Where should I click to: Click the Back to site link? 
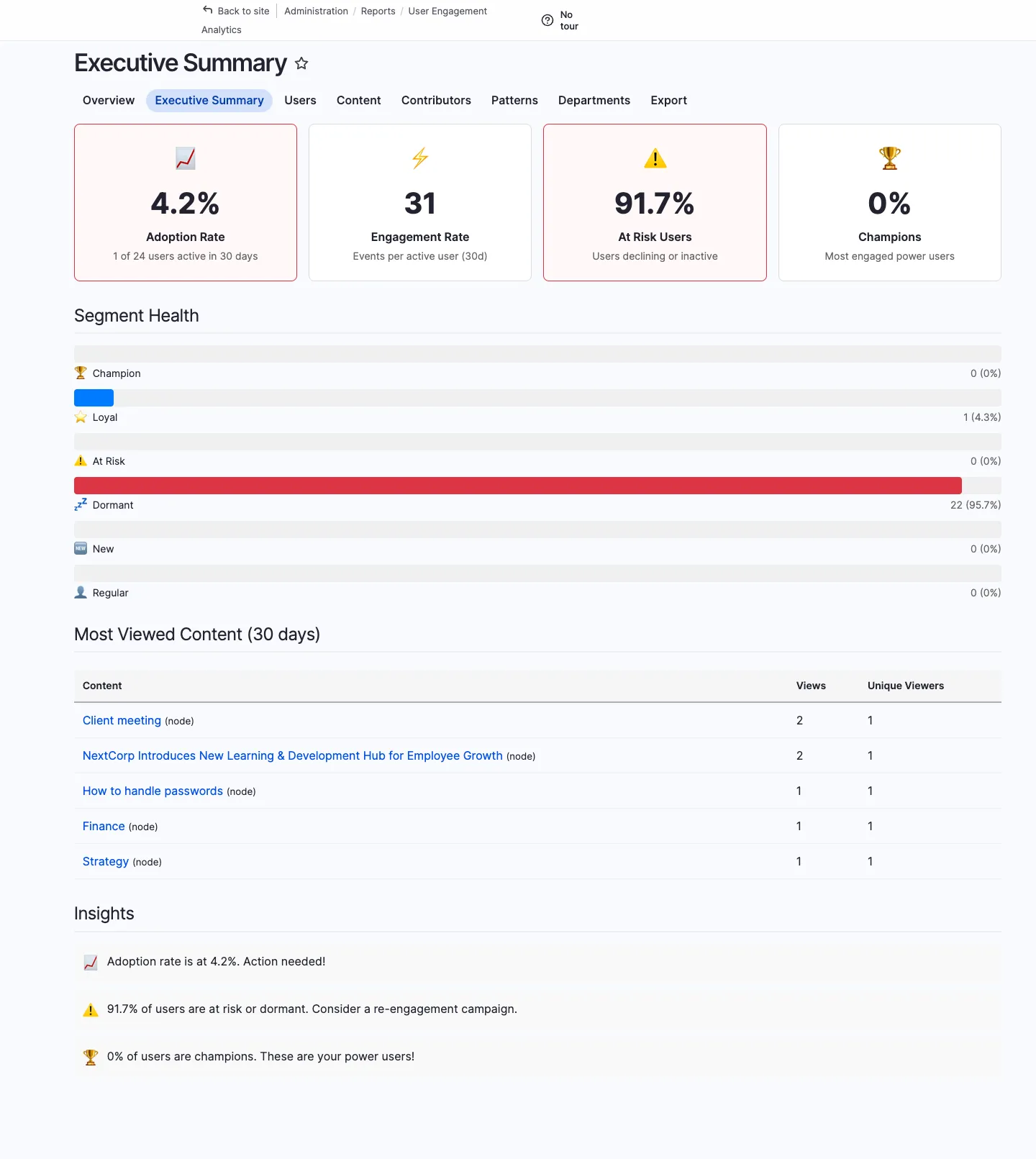(244, 11)
